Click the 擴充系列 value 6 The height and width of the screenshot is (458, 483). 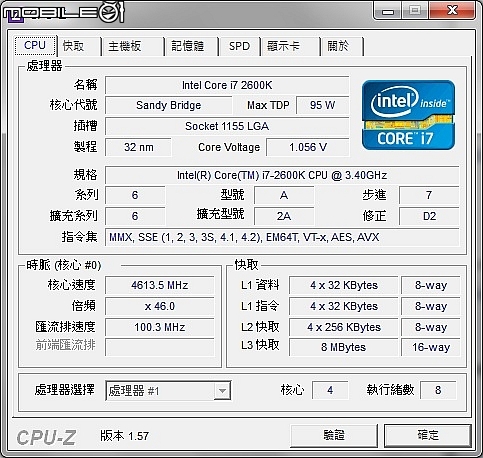135,216
